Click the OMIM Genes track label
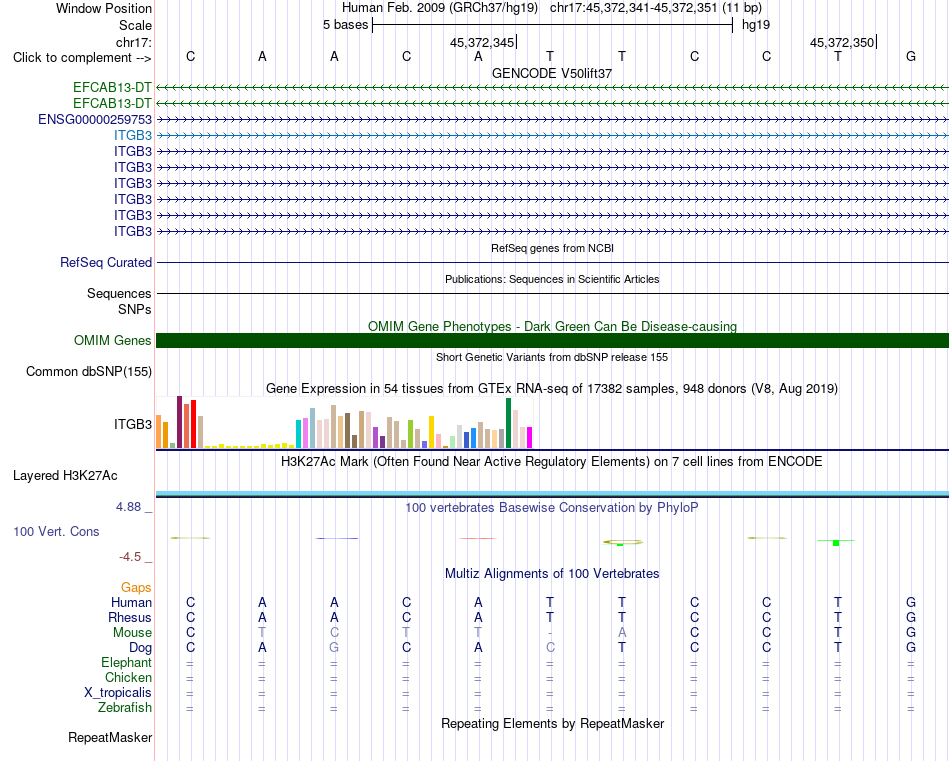 tap(113, 341)
